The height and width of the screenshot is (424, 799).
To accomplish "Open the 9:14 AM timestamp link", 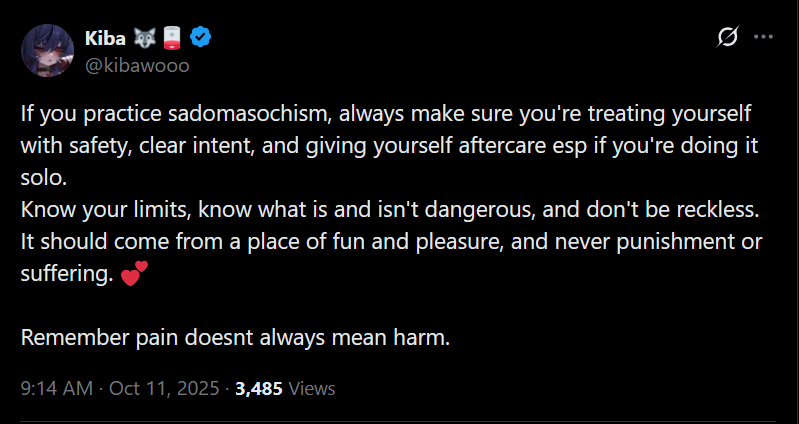I will [x=57, y=389].
